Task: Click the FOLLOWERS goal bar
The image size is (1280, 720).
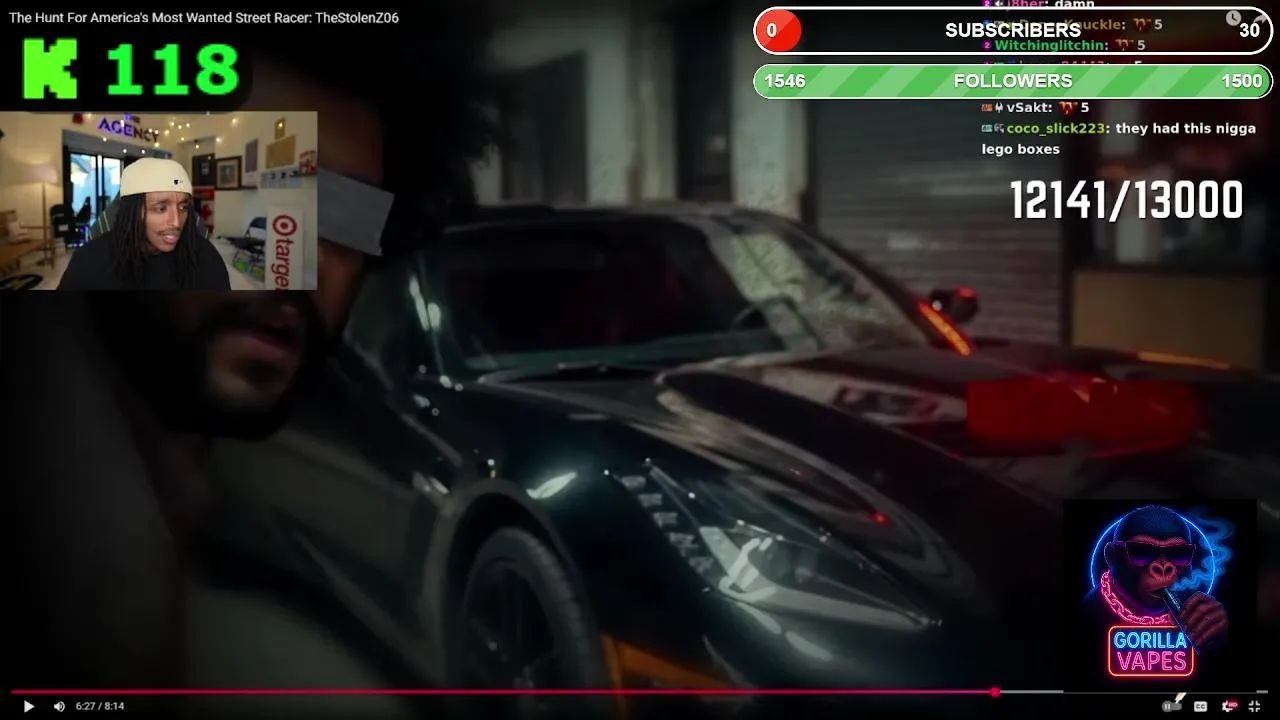Action: [1013, 81]
